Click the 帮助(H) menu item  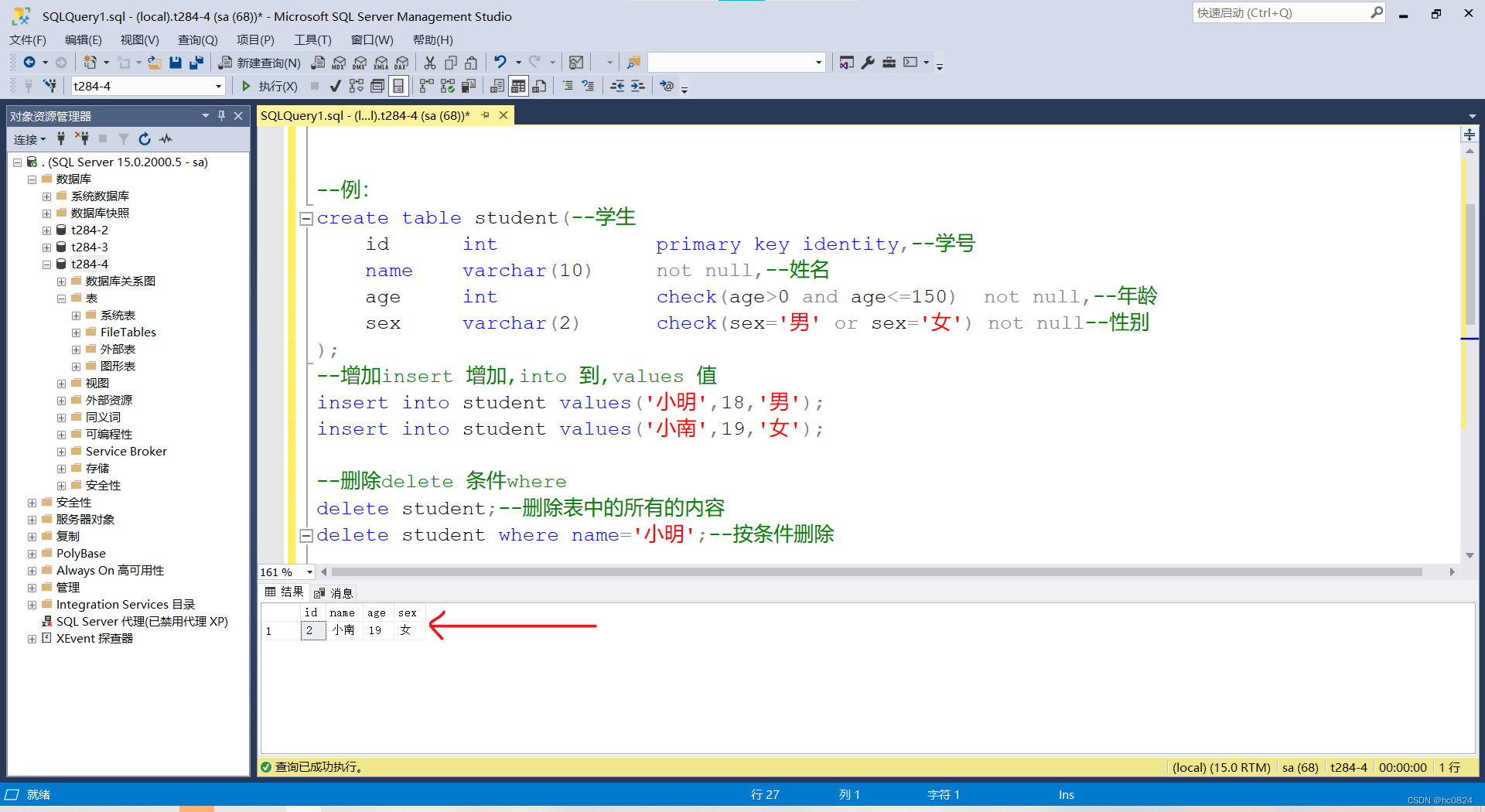coord(433,39)
